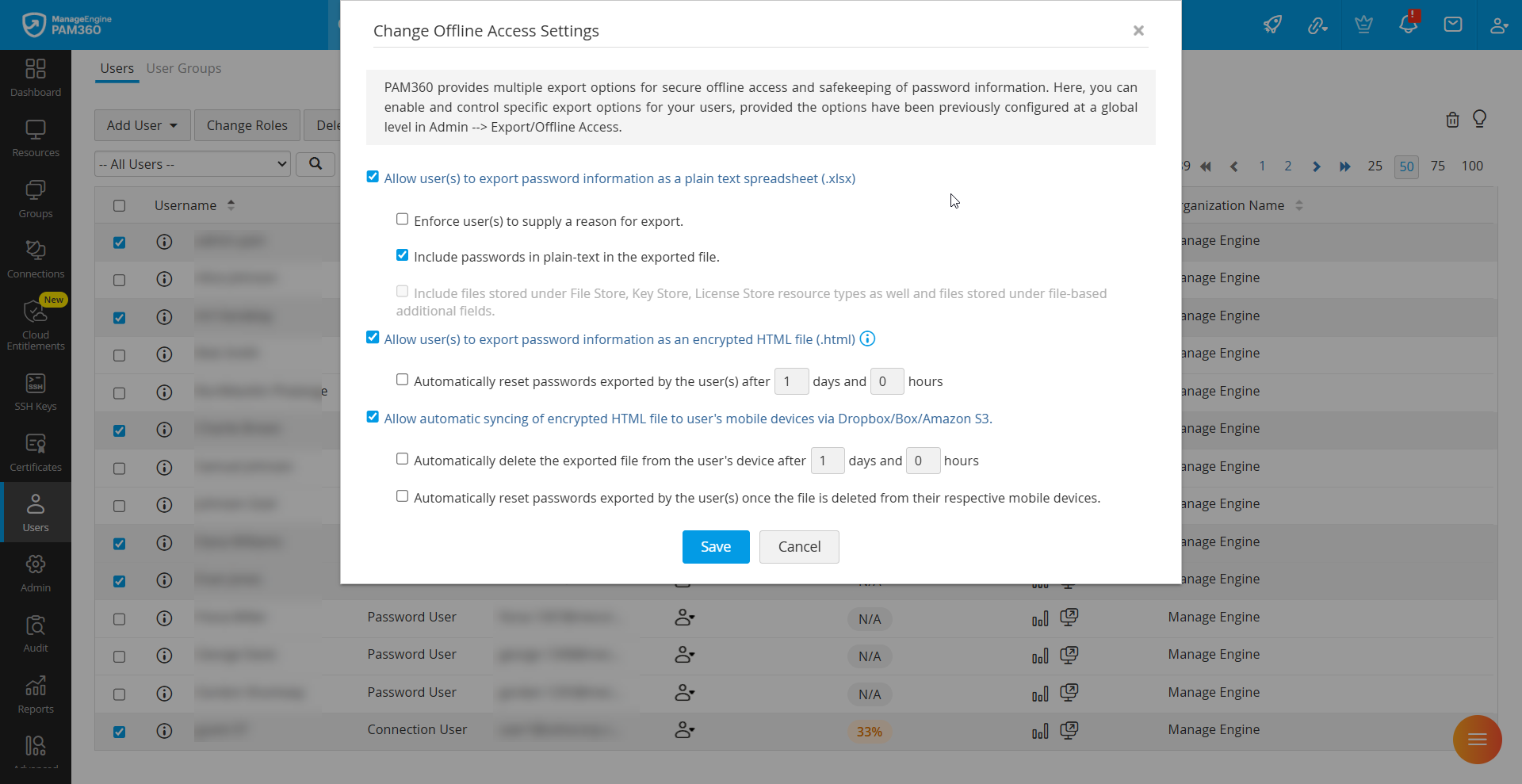1522x784 pixels.
Task: Open the All Users filter dropdown
Action: click(x=193, y=164)
